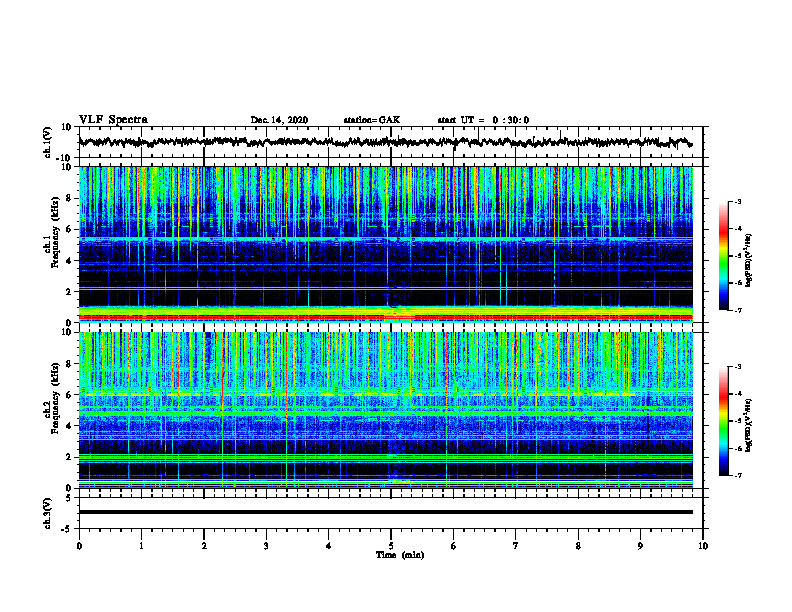
Task: Click the 'Dec. 14, 2020' date label
Action: [279, 120]
